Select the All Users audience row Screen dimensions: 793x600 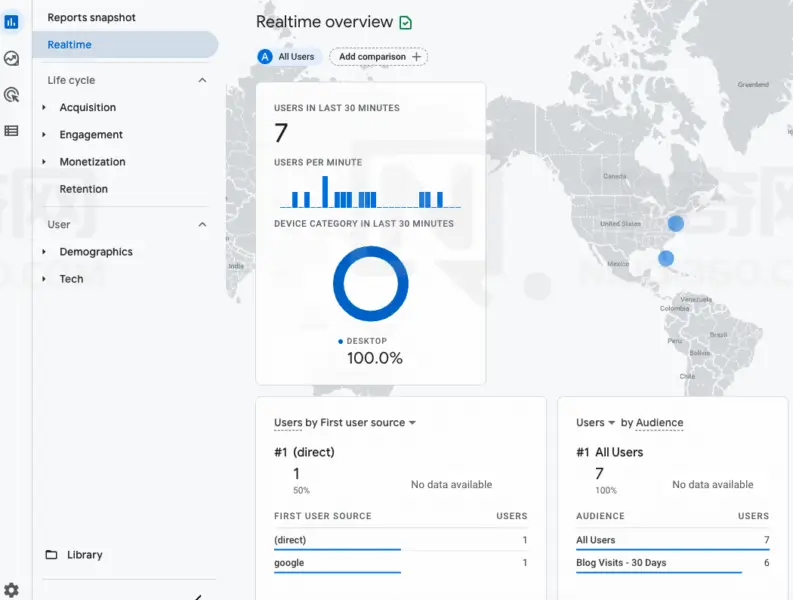tap(672, 540)
